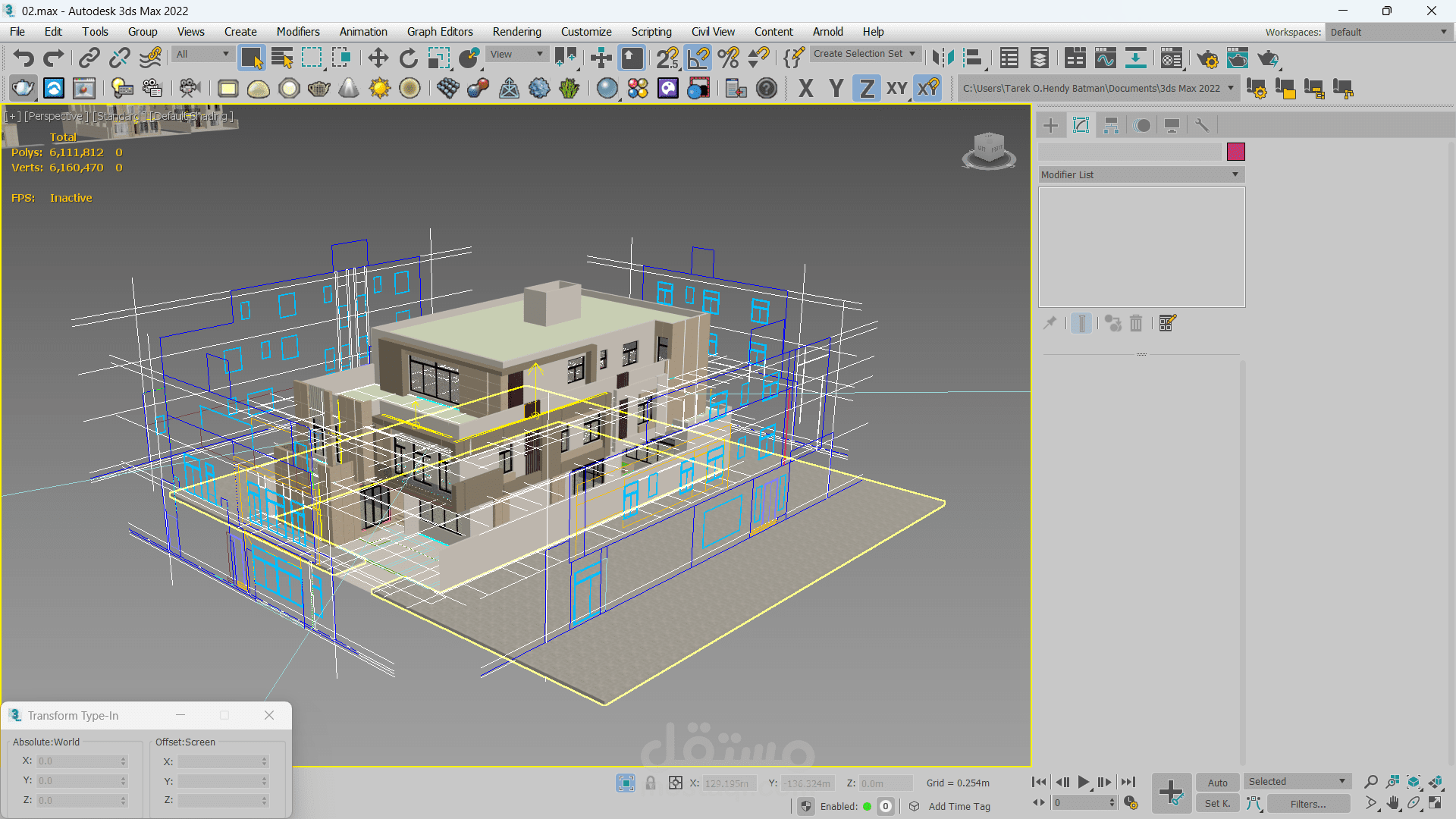This screenshot has height=819, width=1456.
Task: Click the Filters... button
Action: pos(1308,804)
